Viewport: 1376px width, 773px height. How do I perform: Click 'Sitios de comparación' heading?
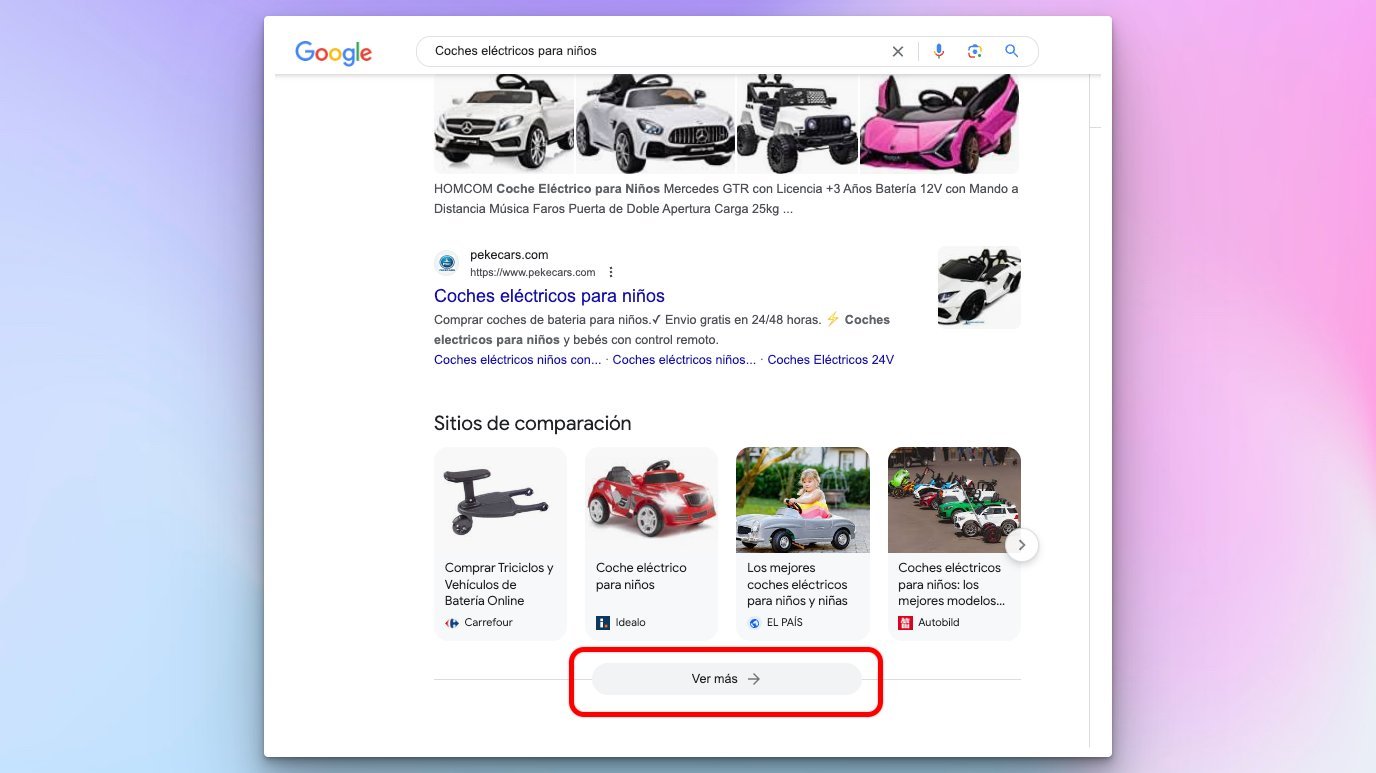pos(532,423)
